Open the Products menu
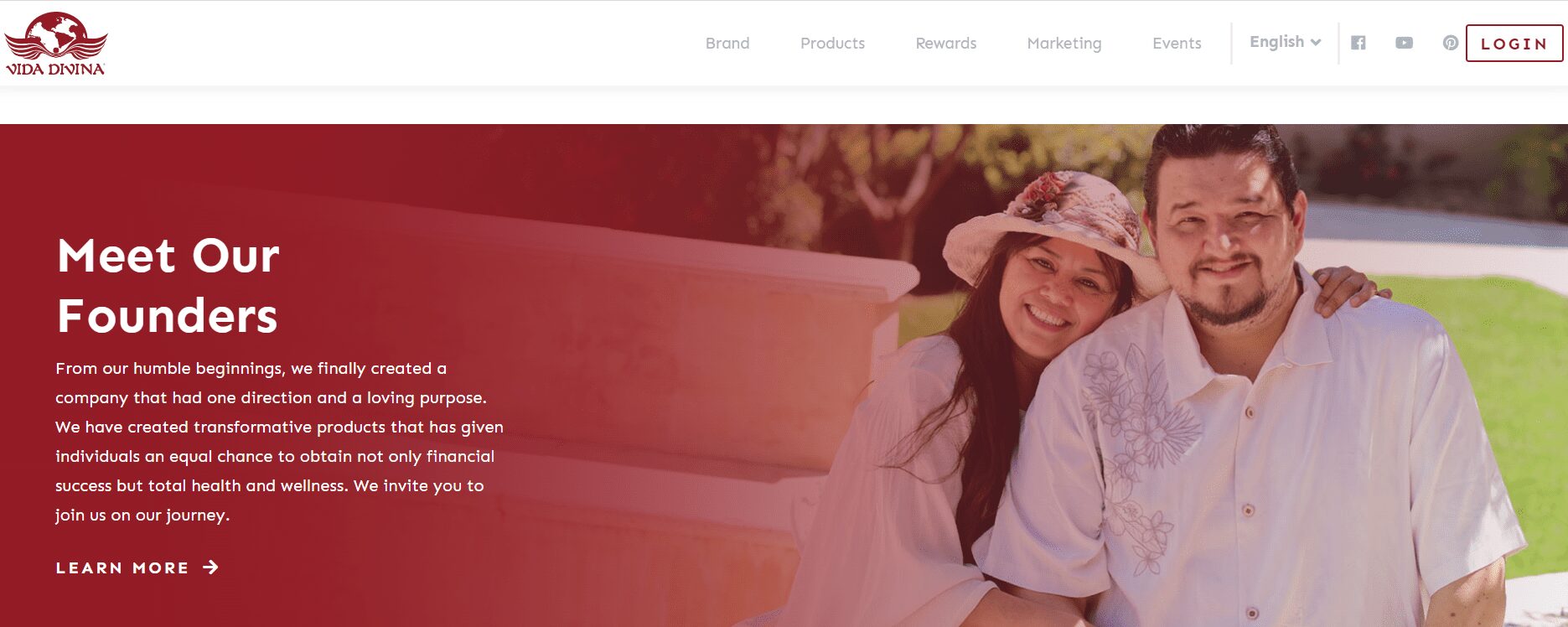This screenshot has width=1568, height=627. click(832, 43)
